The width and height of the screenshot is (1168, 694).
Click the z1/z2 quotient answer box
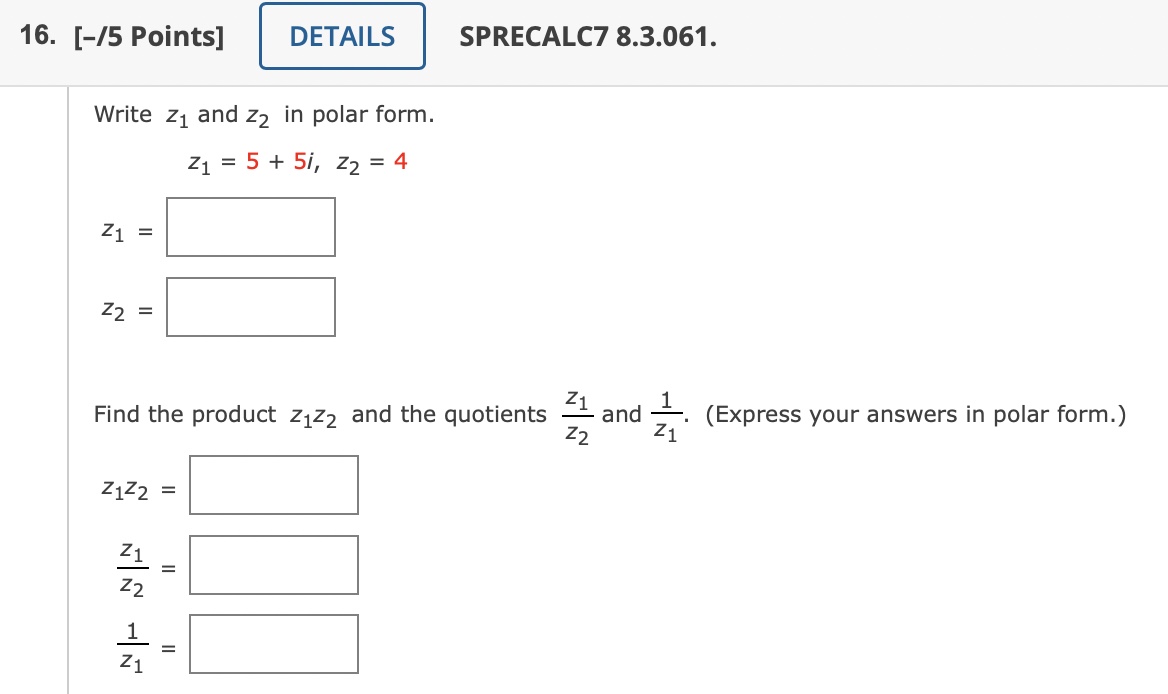(x=273, y=564)
